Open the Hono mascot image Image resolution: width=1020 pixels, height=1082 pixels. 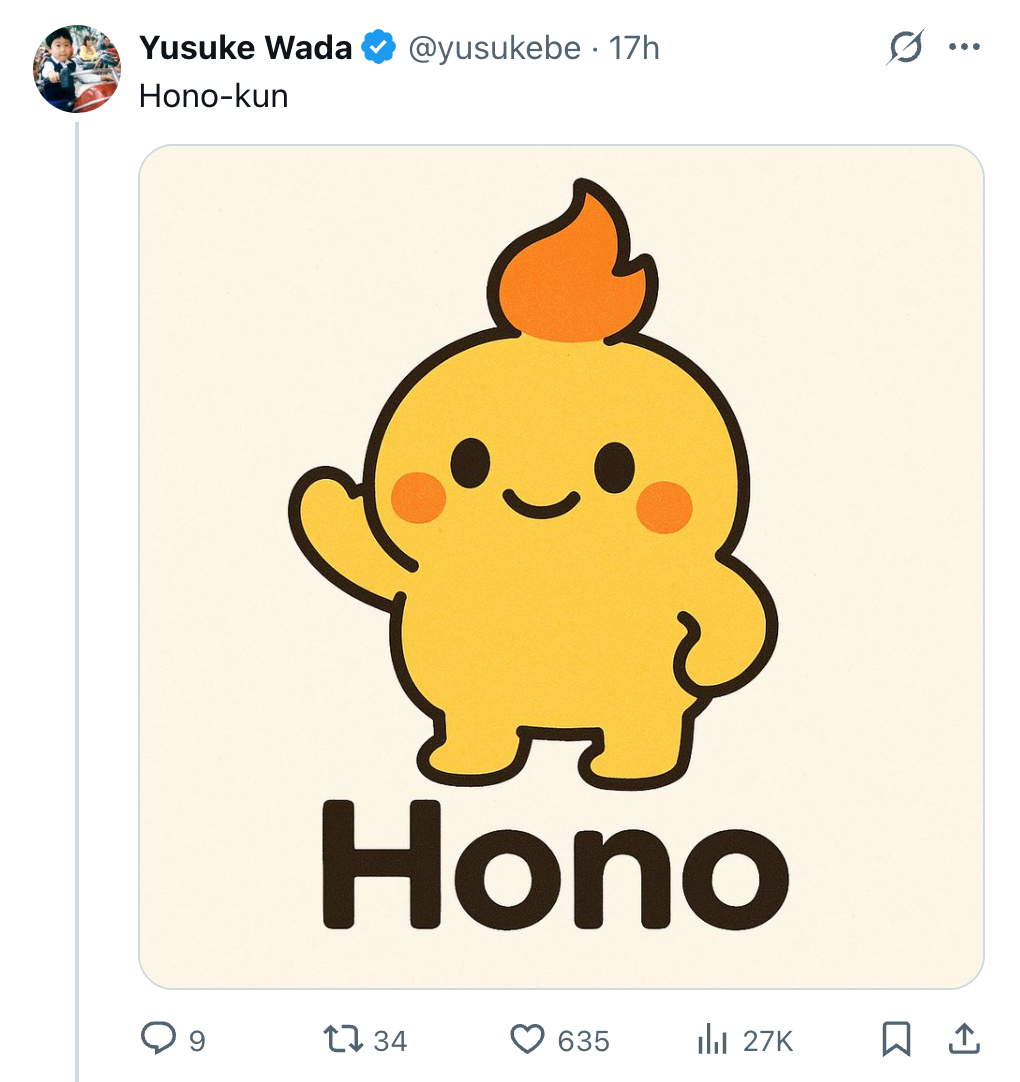[x=561, y=566]
